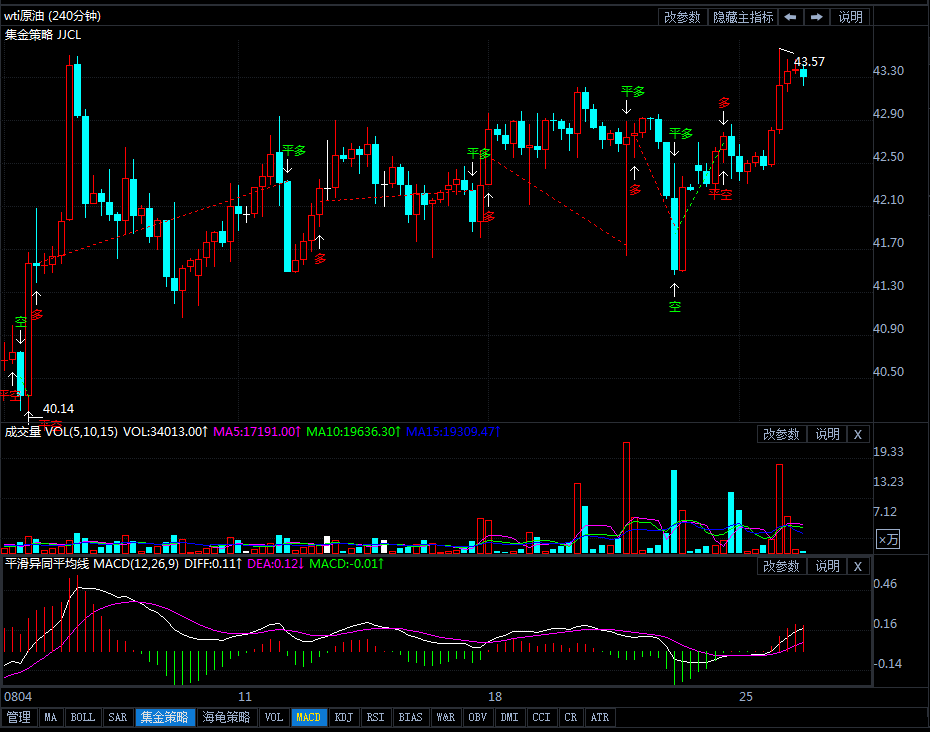930x732 pixels.
Task: Click the ×万 unit label on volume axis
Action: pos(888,539)
